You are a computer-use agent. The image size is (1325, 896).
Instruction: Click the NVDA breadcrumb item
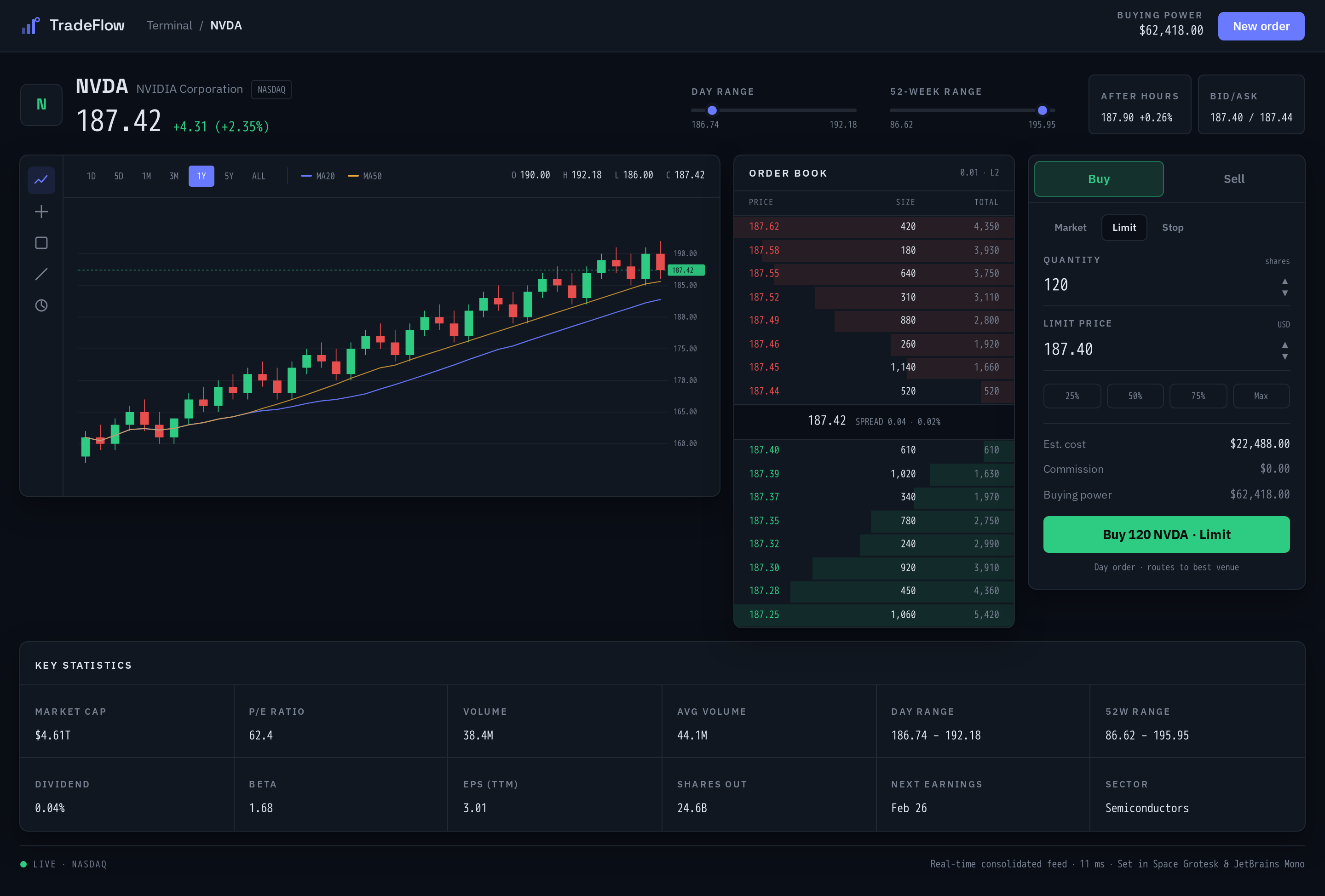click(226, 26)
